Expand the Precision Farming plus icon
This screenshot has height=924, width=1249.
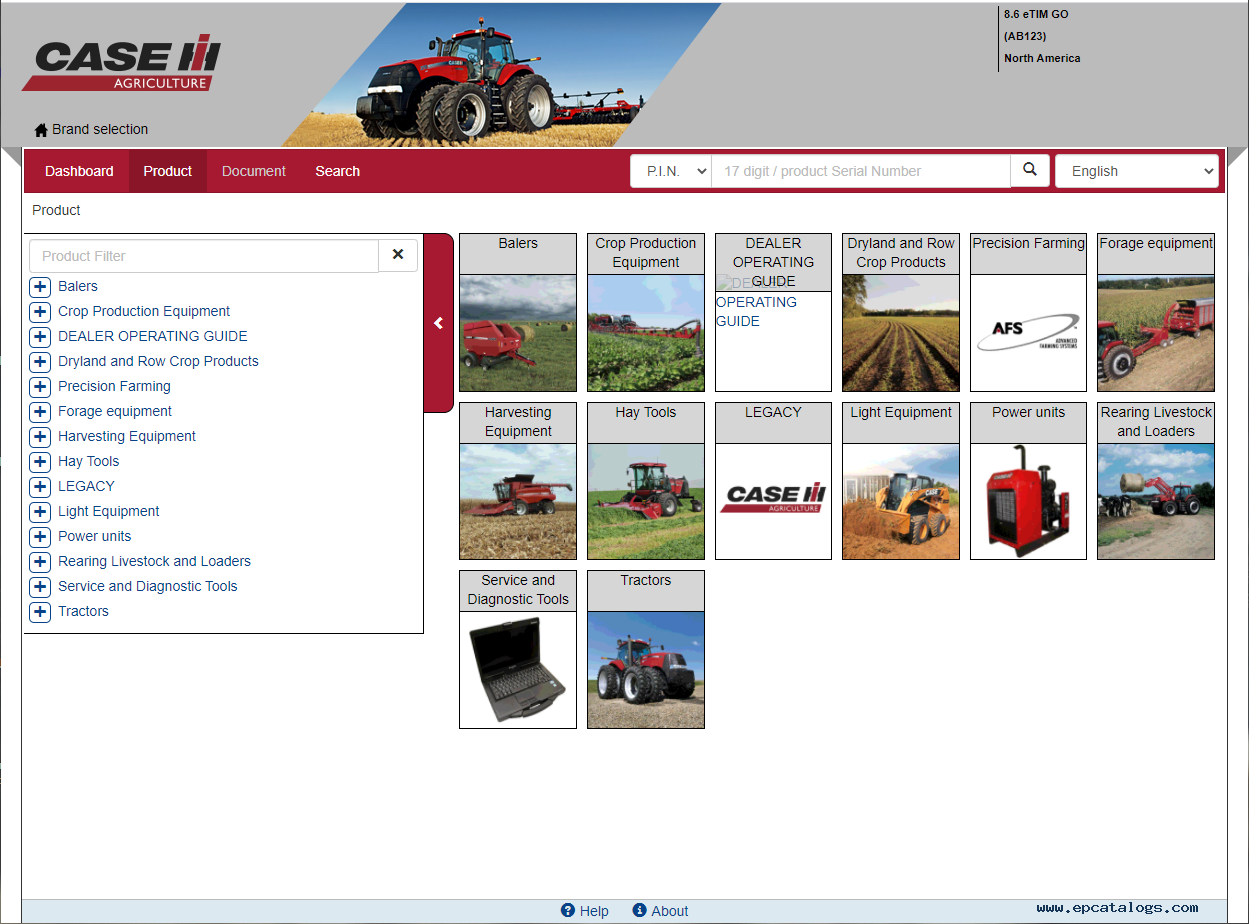[x=40, y=386]
